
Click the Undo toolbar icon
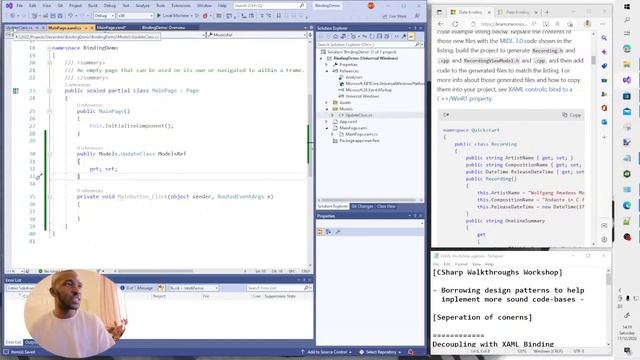[71, 16]
